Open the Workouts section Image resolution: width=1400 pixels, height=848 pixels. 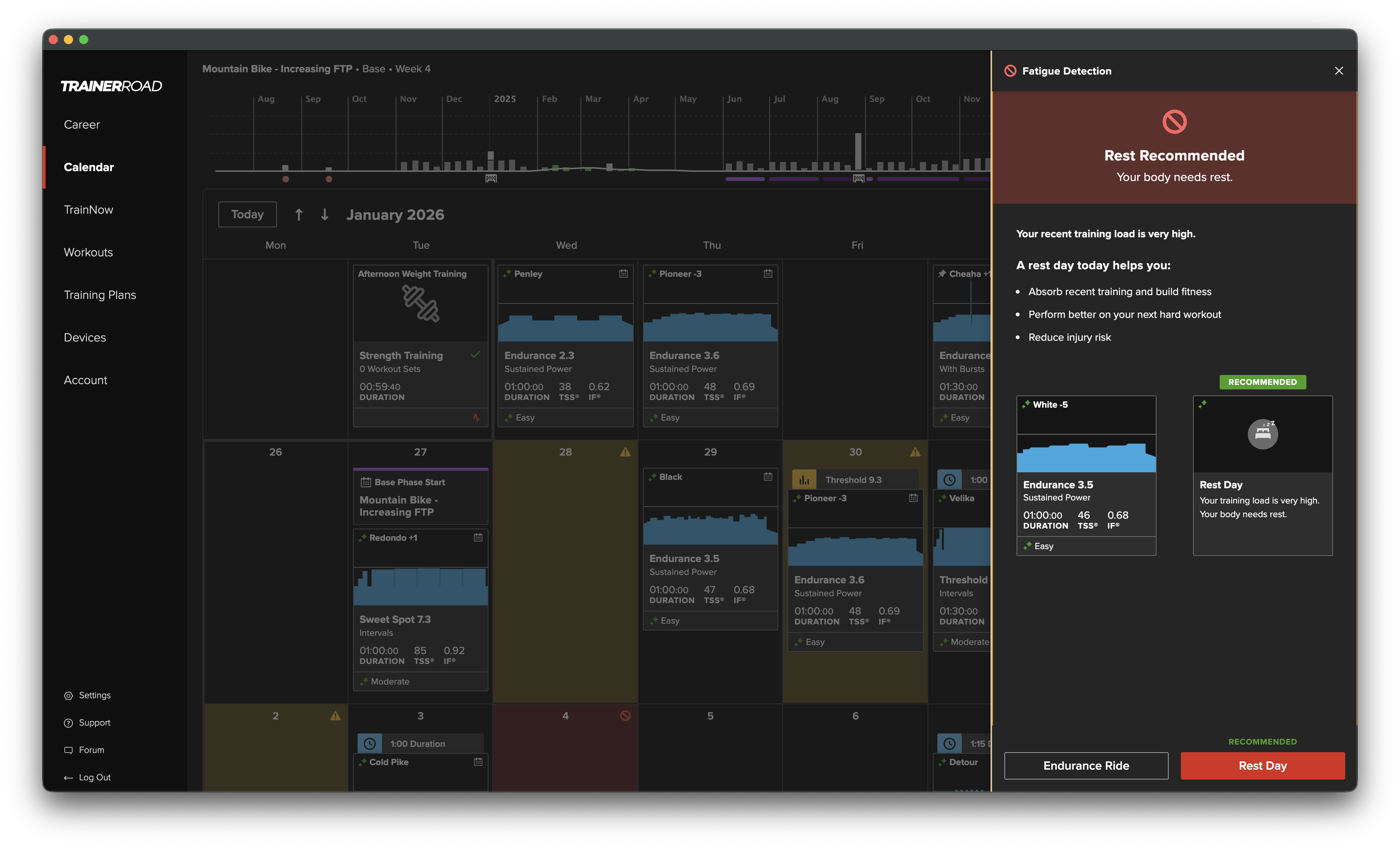click(x=88, y=252)
